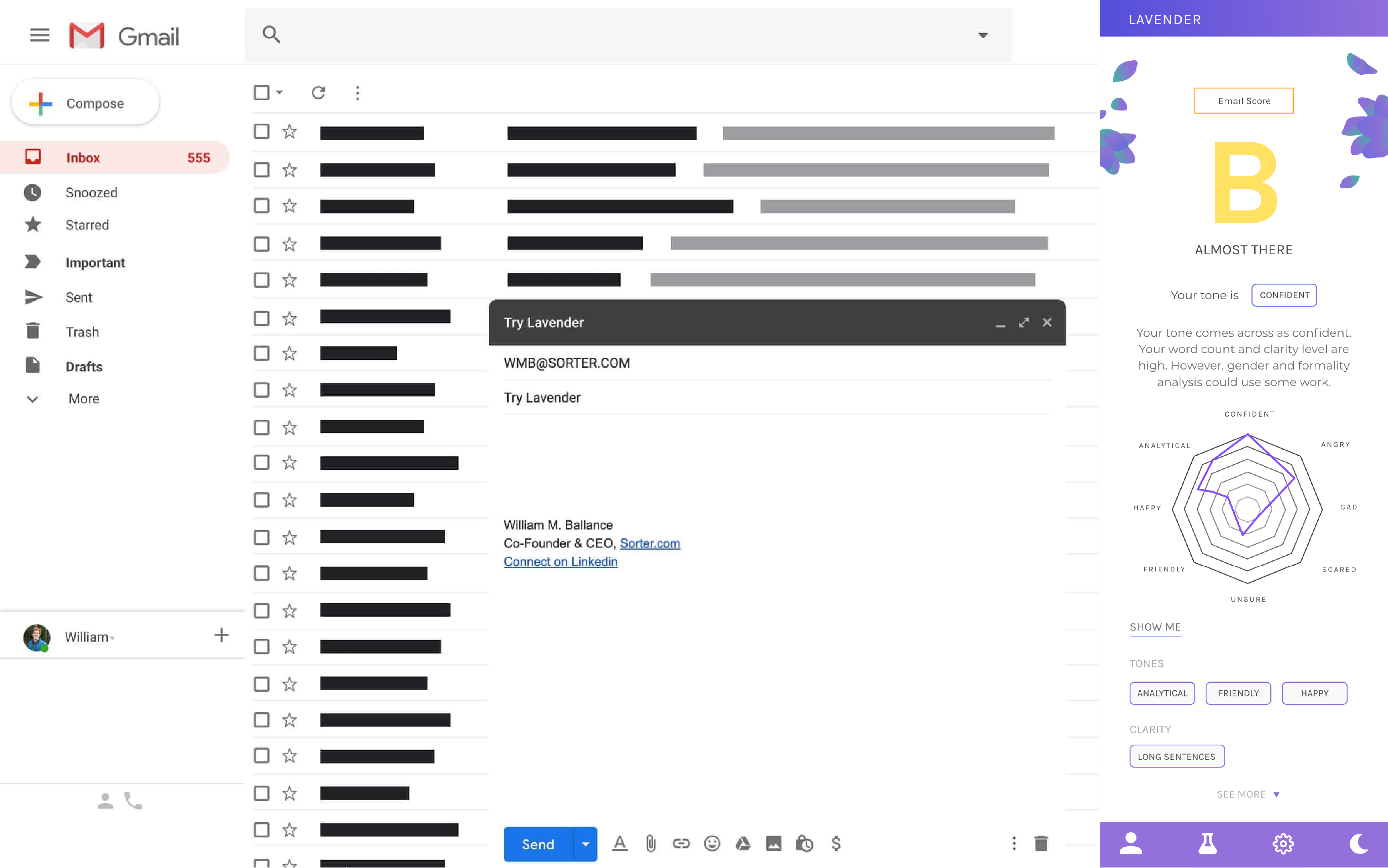
Task: Open the Send options dropdown arrow
Action: [585, 844]
